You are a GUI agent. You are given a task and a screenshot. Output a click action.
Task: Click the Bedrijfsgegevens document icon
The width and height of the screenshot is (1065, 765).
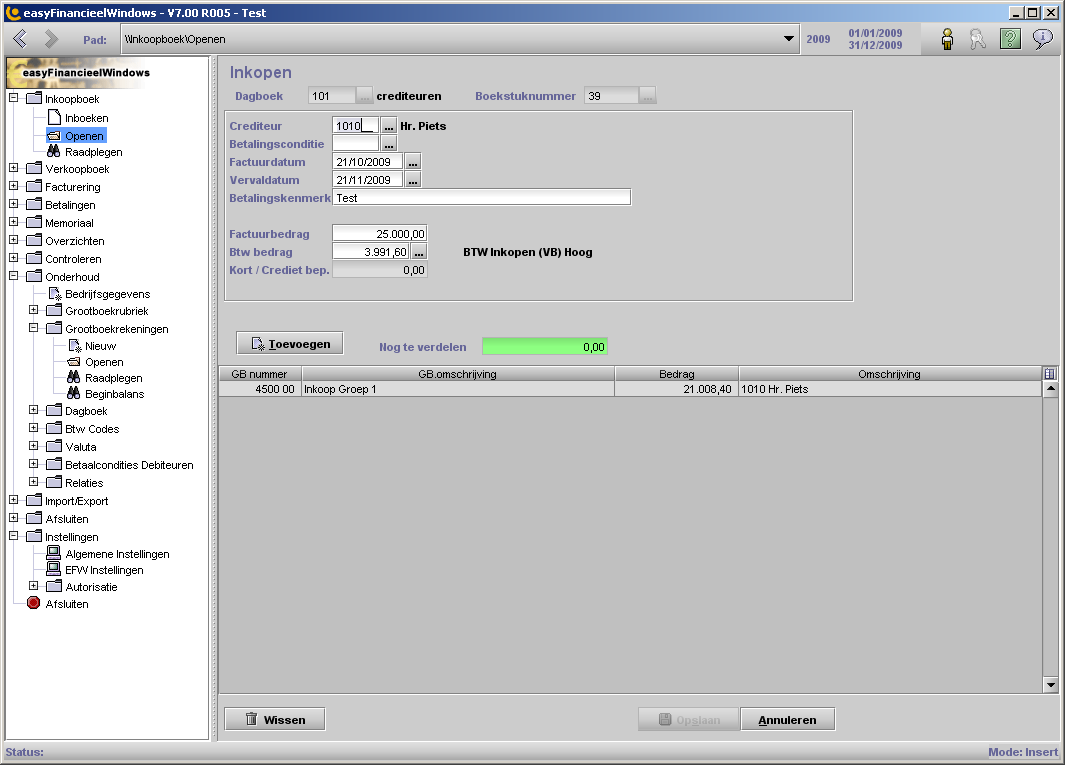pos(55,293)
